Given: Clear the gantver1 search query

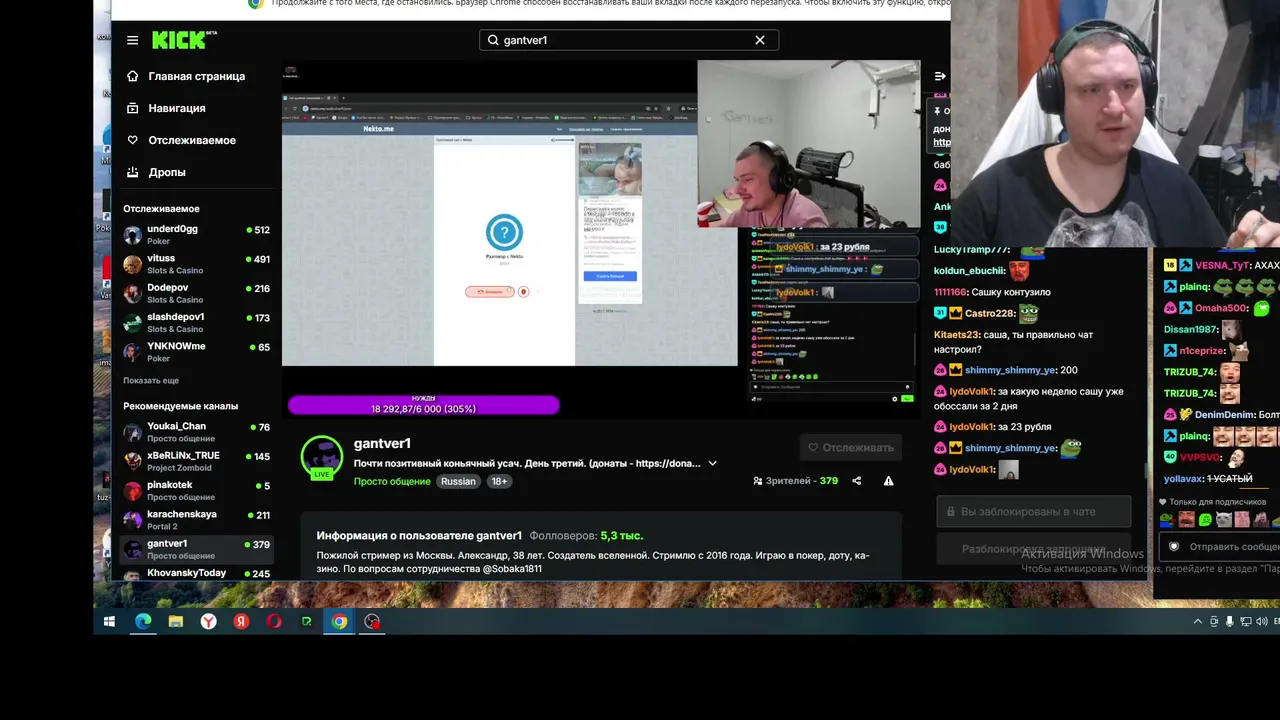Looking at the screenshot, I should point(760,40).
